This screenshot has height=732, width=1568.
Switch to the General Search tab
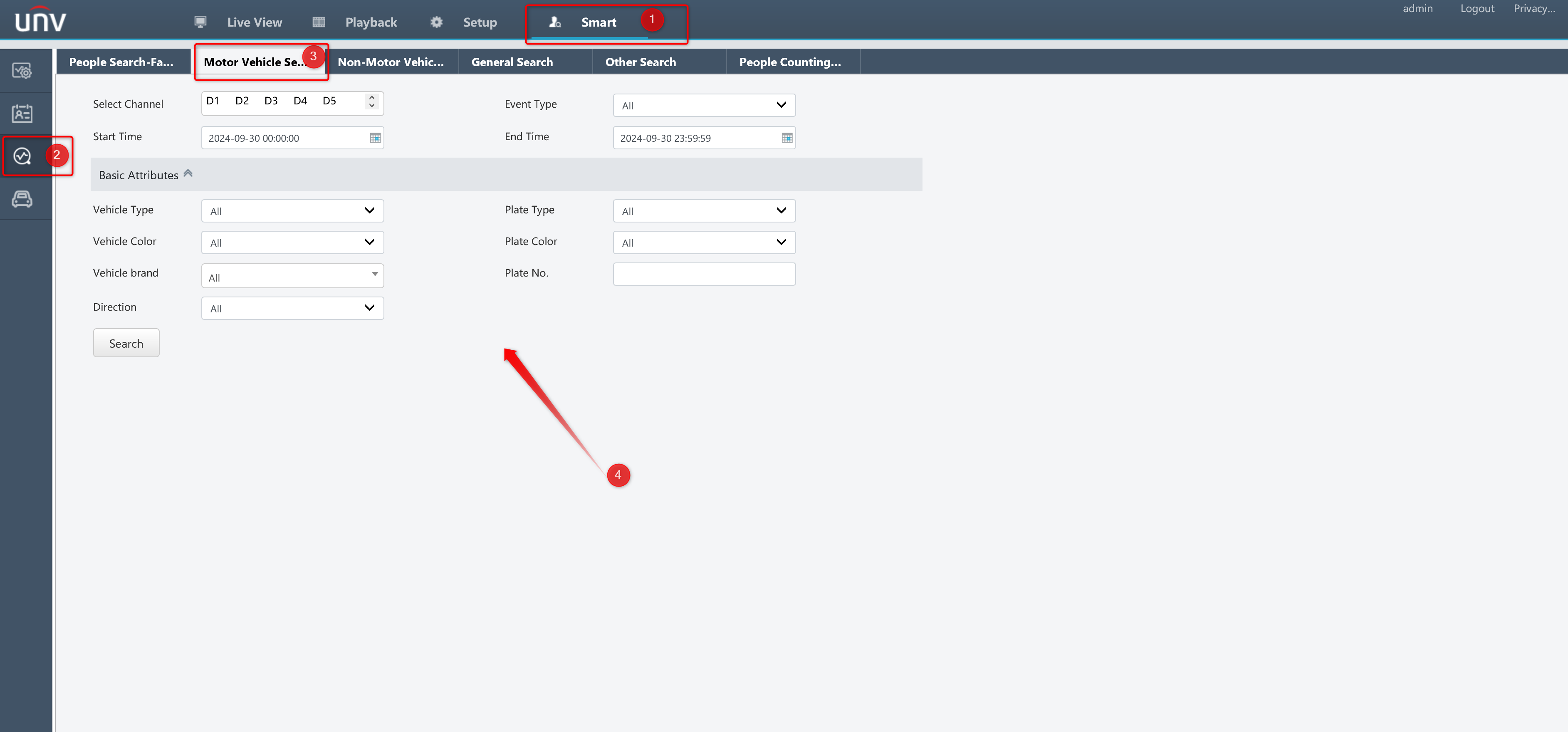click(x=512, y=62)
